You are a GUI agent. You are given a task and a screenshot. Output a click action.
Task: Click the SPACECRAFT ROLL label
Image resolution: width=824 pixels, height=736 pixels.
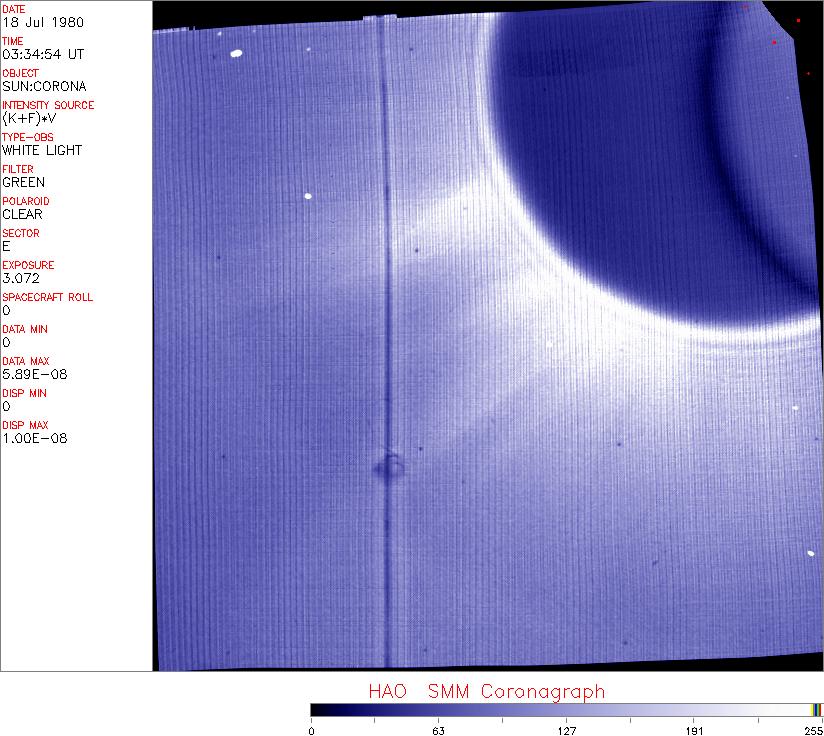point(48,297)
